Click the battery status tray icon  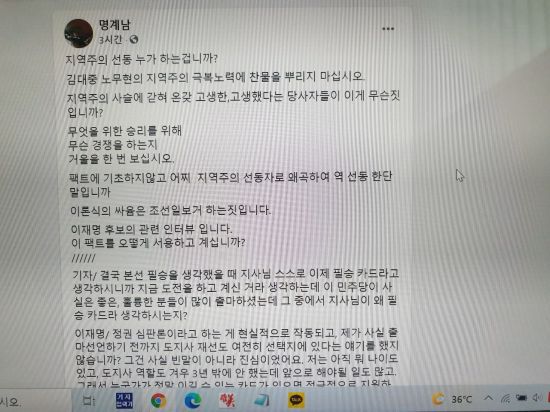click(521, 398)
